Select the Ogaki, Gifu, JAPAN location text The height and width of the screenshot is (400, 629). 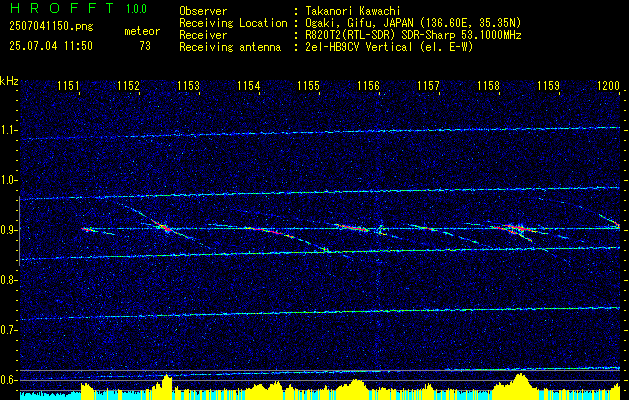tap(413, 23)
